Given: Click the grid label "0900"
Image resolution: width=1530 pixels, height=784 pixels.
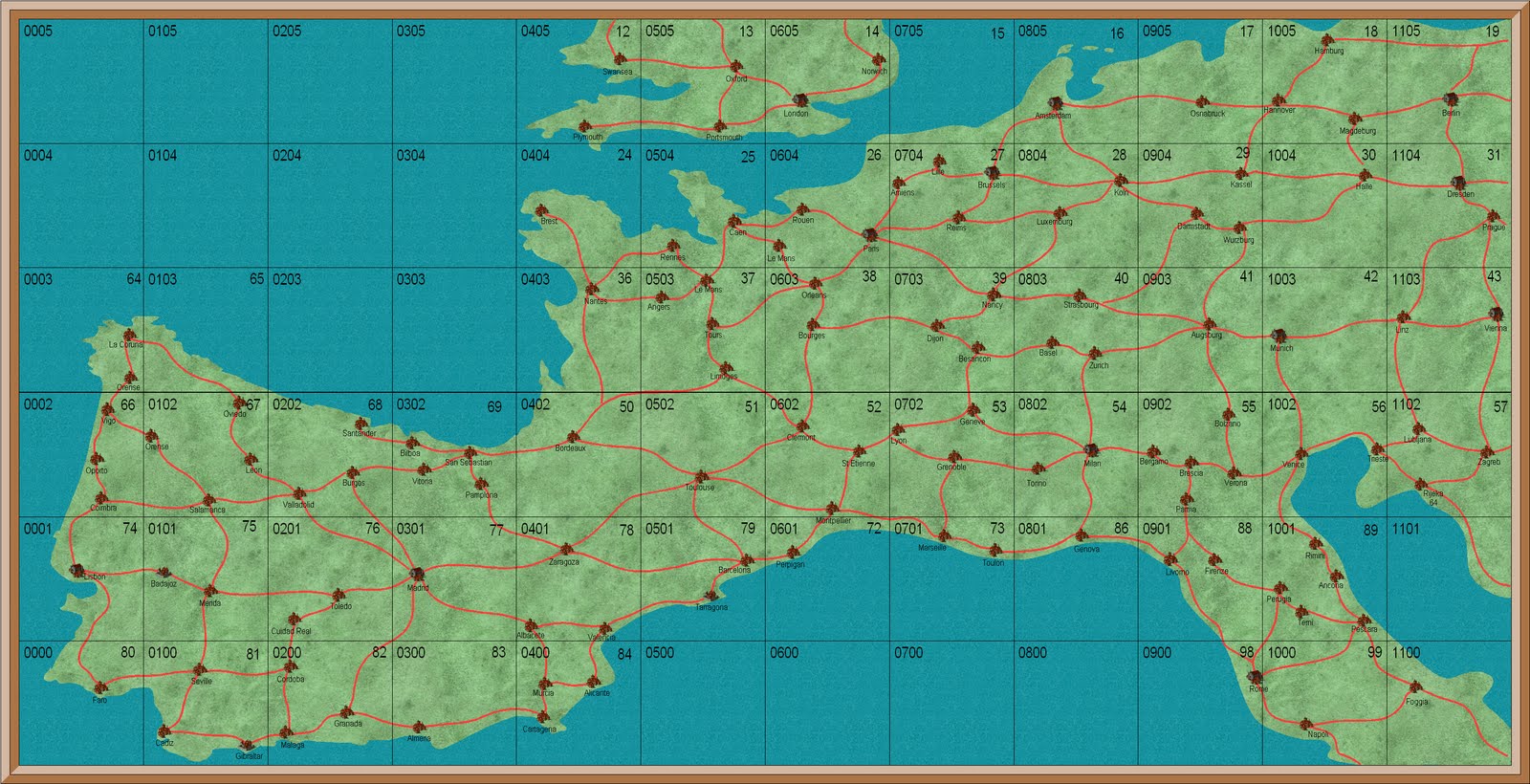Looking at the screenshot, I should (x=1157, y=653).
